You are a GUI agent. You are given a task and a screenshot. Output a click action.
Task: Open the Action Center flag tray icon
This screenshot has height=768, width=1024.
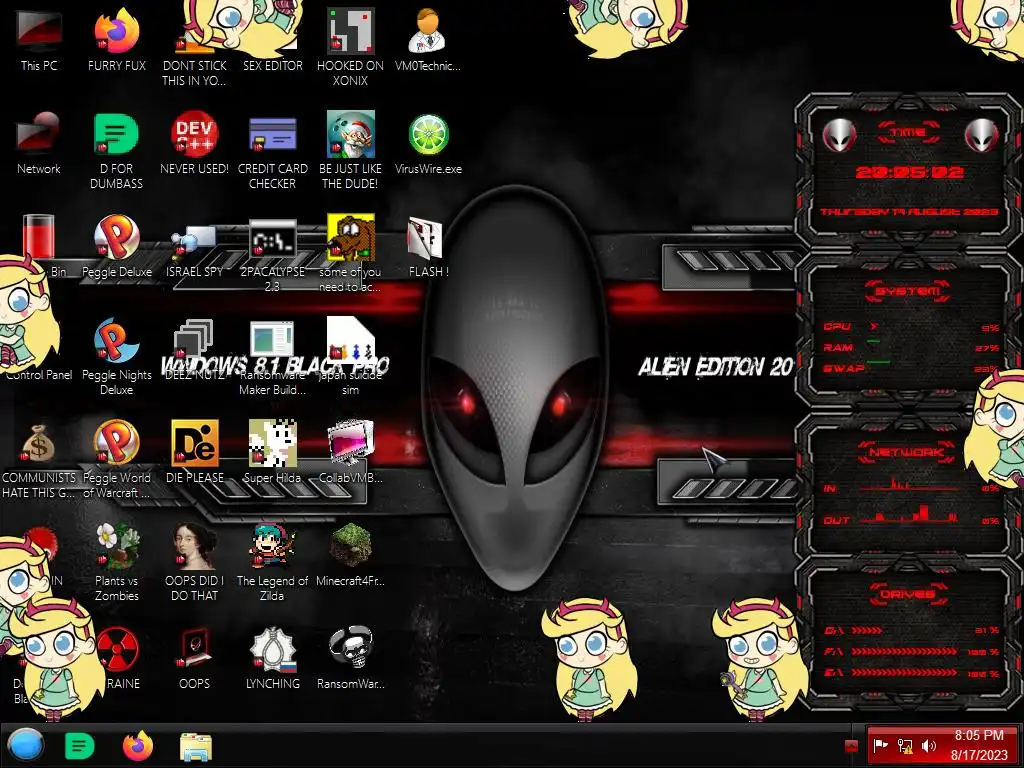pos(881,745)
